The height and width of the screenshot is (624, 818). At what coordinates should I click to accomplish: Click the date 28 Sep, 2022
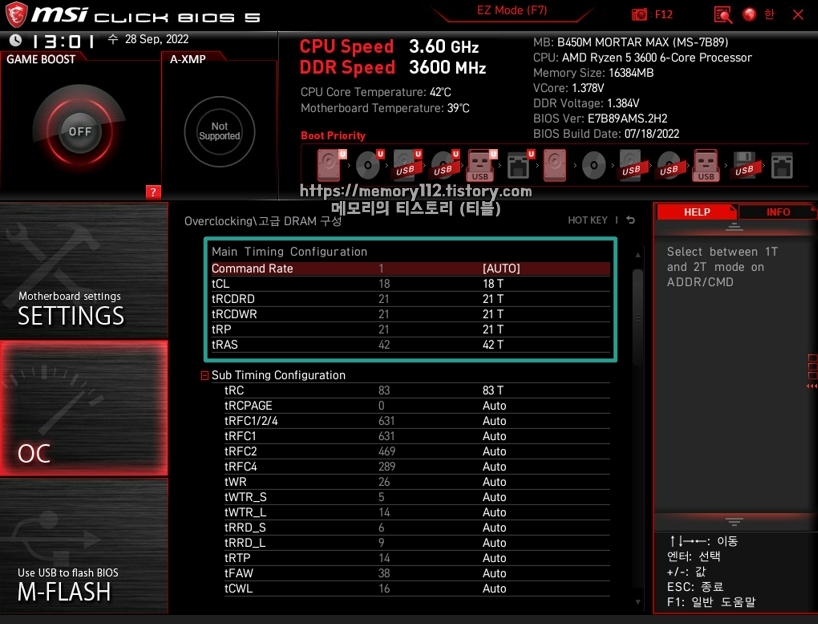[157, 39]
